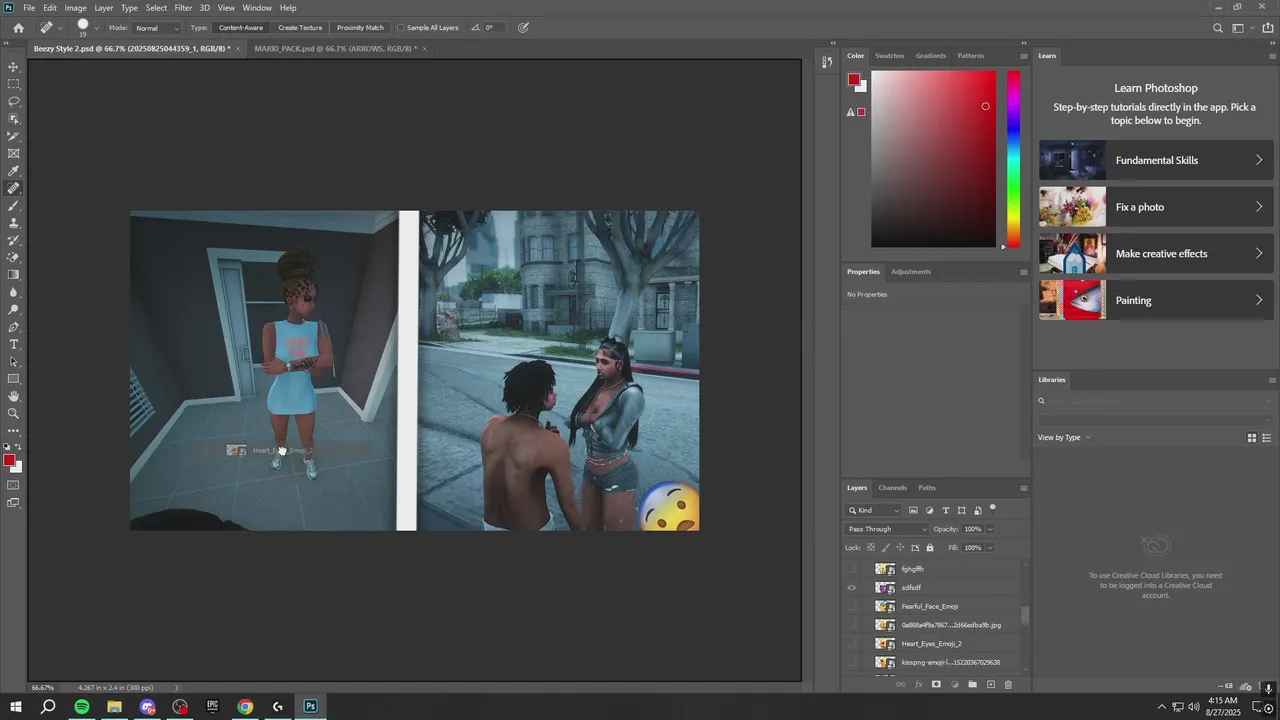Select the Zoom tool
The width and height of the screenshot is (1280, 720).
(14, 413)
